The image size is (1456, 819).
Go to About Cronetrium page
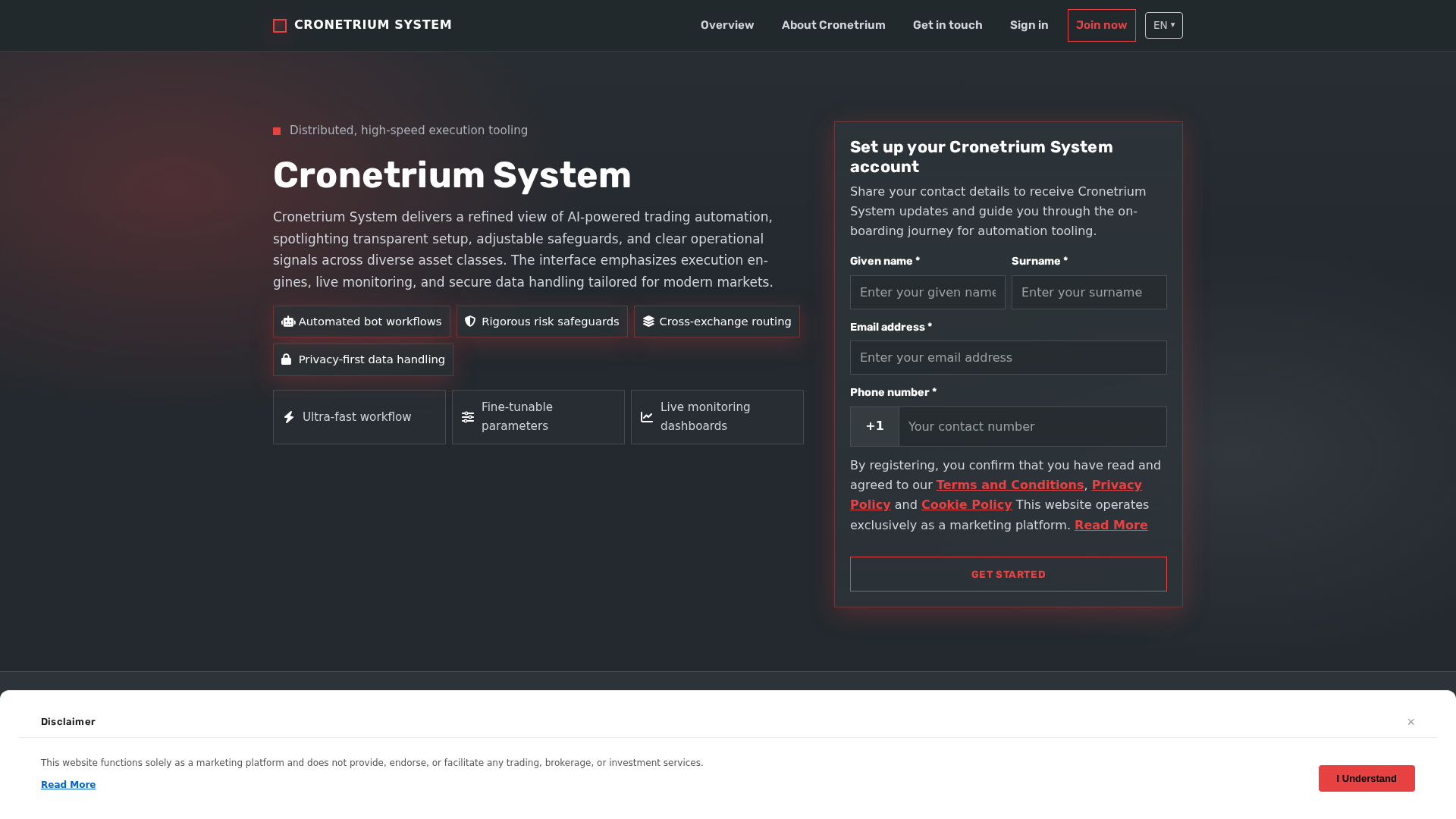(x=833, y=25)
